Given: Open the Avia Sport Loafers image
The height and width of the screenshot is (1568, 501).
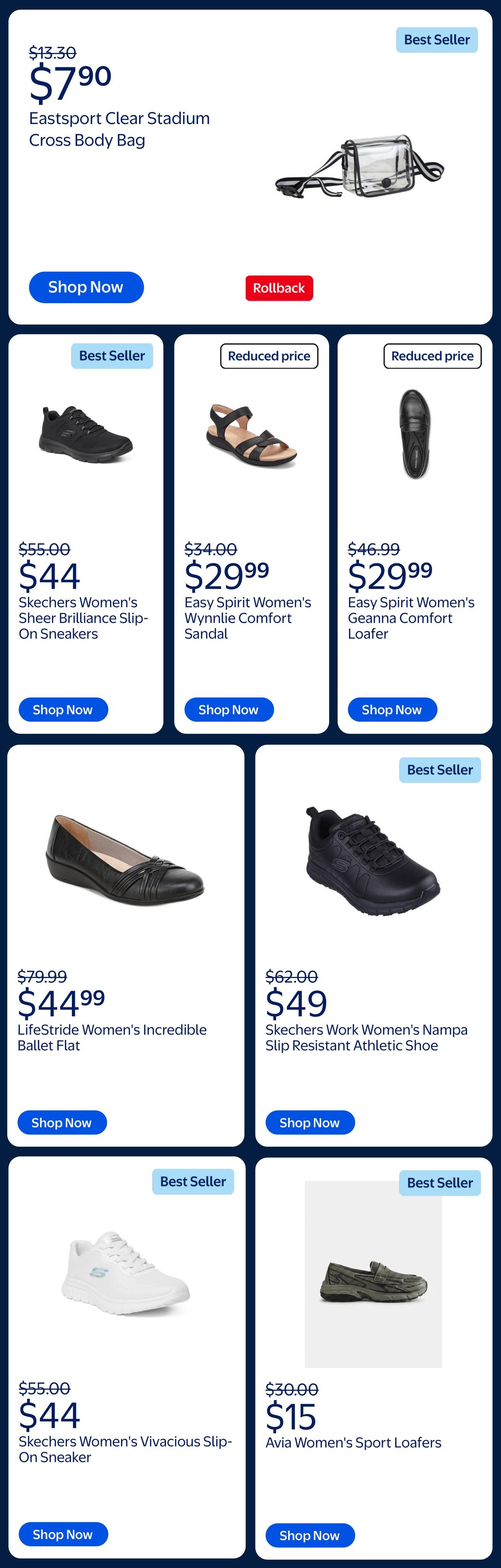Looking at the screenshot, I should tap(373, 1275).
